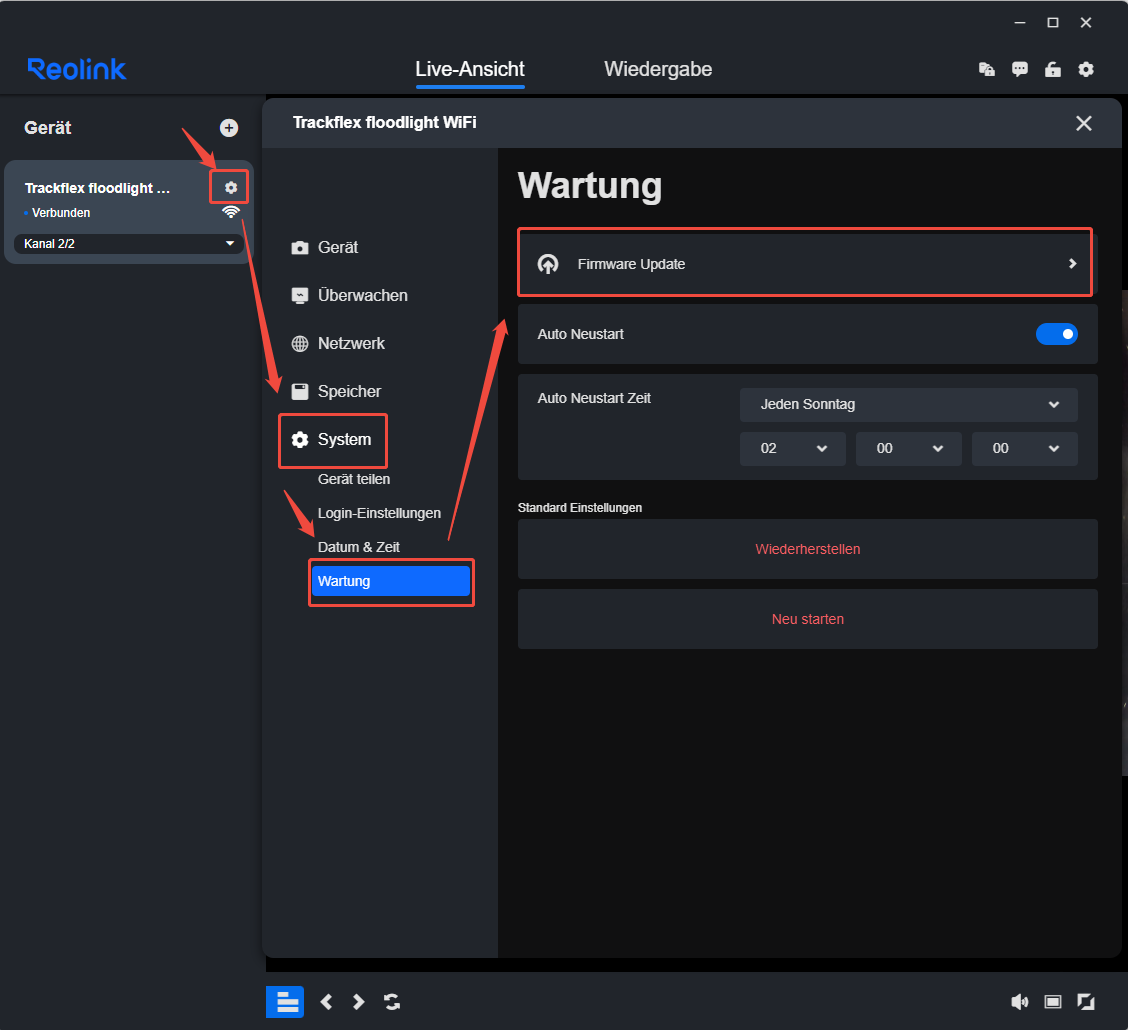This screenshot has width=1128, height=1030.
Task: Click the camera icon beside Gerät
Action: tap(300, 247)
